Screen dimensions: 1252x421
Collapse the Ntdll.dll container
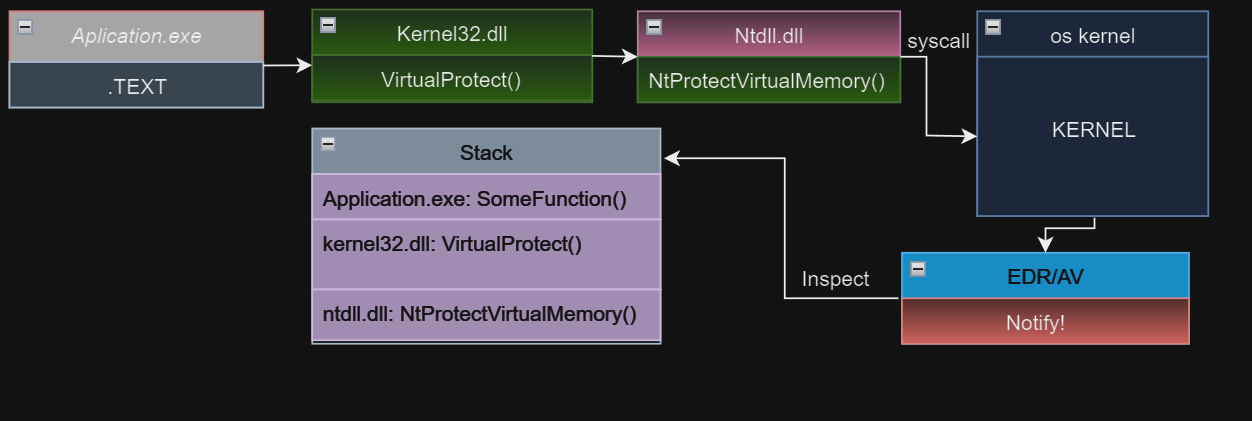(654, 27)
